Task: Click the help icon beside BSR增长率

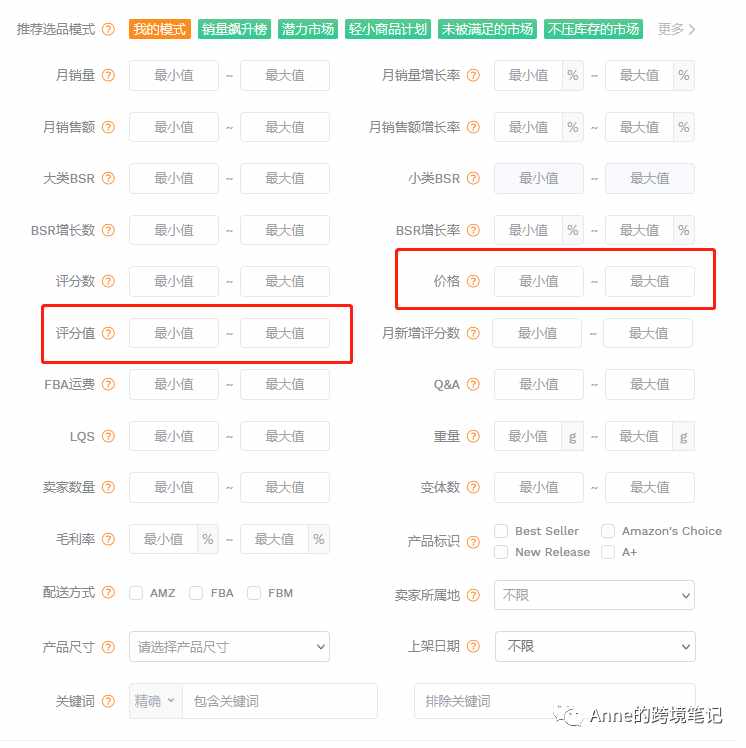Action: pyautogui.click(x=473, y=230)
